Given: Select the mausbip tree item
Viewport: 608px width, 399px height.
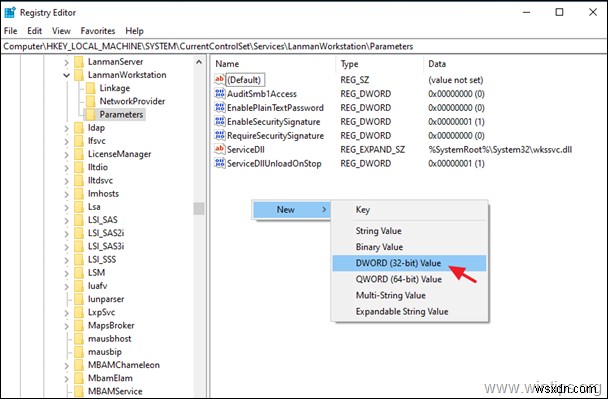Looking at the screenshot, I should (105, 352).
